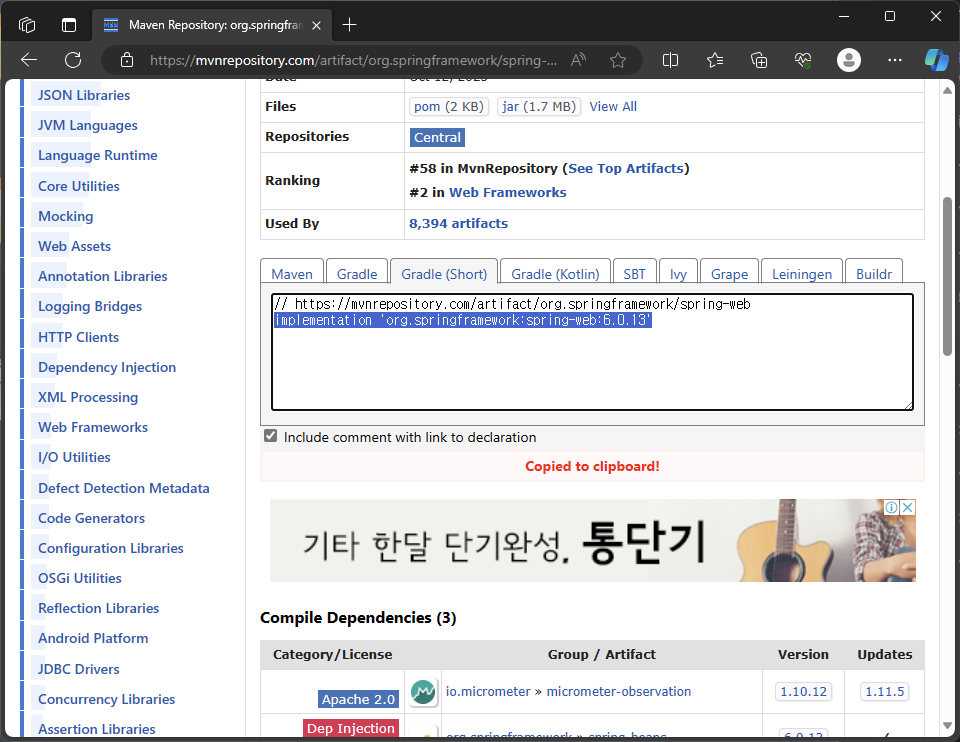Reload the page with Refresh icon
This screenshot has height=742, width=960.
click(x=73, y=60)
